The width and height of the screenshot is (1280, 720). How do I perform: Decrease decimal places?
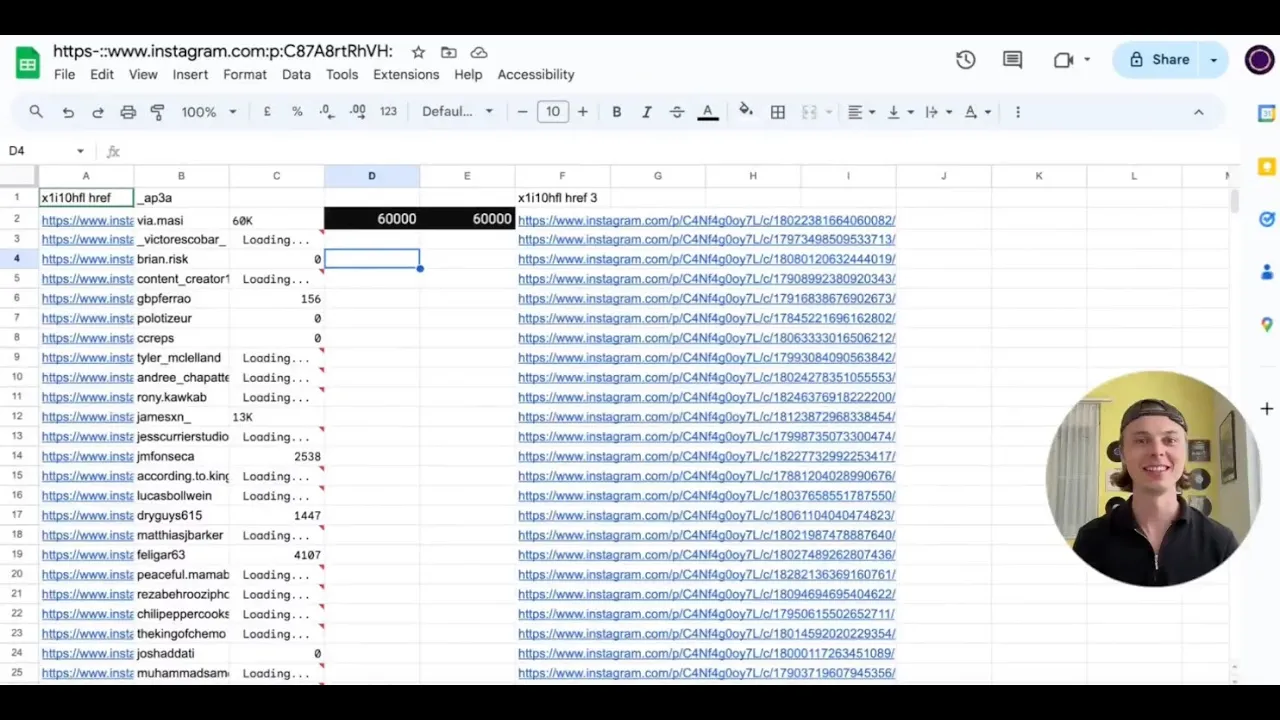click(327, 112)
